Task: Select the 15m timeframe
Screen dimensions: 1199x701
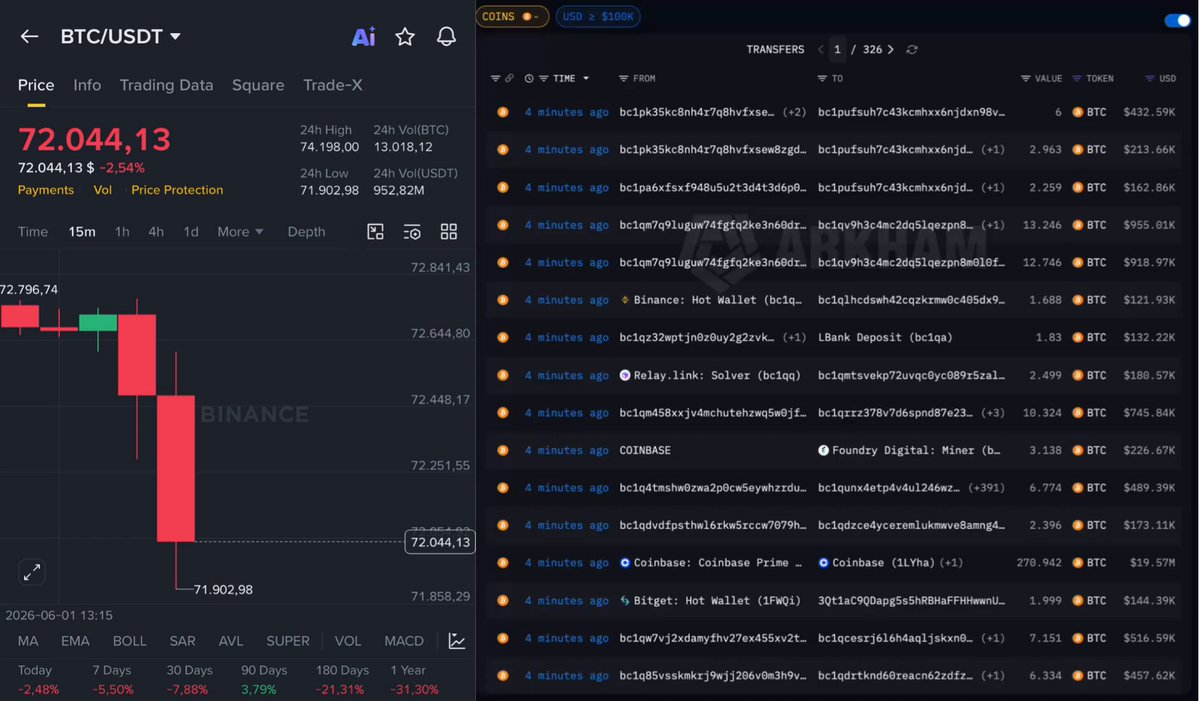Action: point(82,232)
